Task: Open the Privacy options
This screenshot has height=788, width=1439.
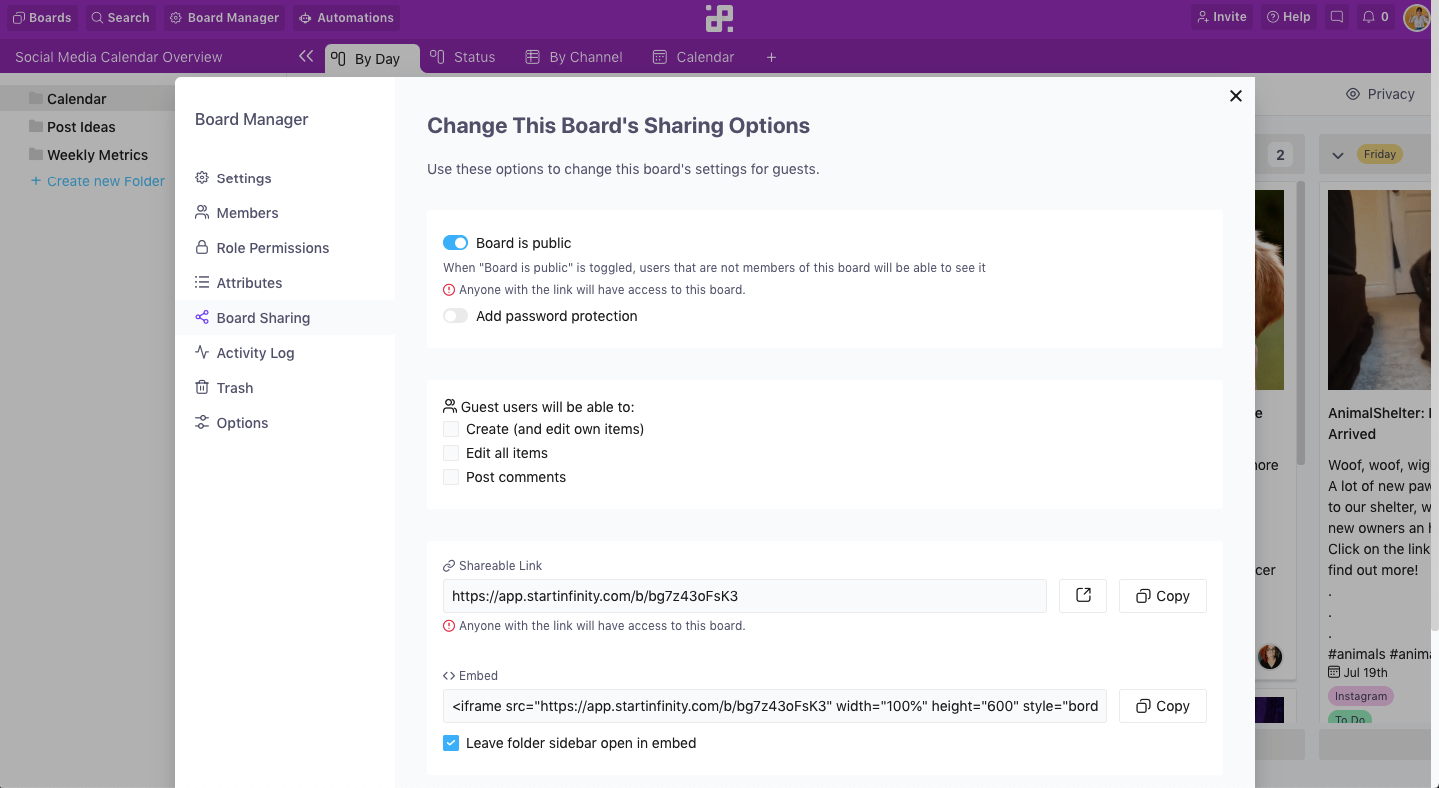Action: 1380,94
